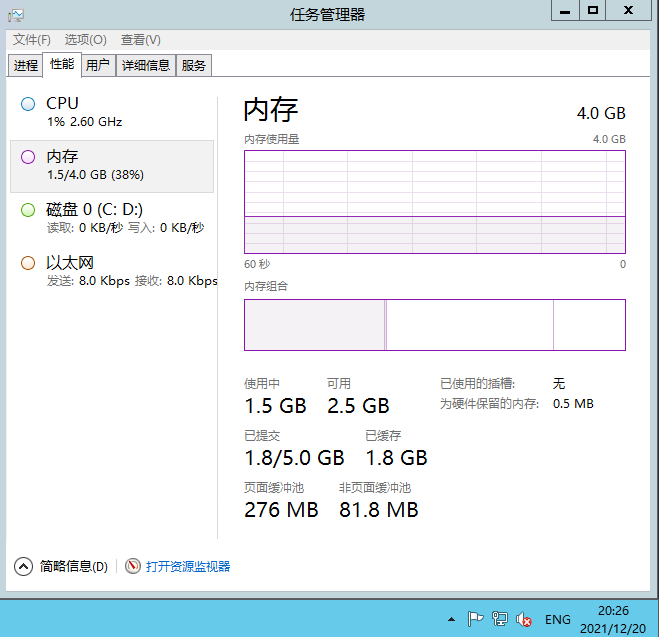This screenshot has height=637, width=659.
Task: Select the CPU performance circle icon
Action: (28, 104)
